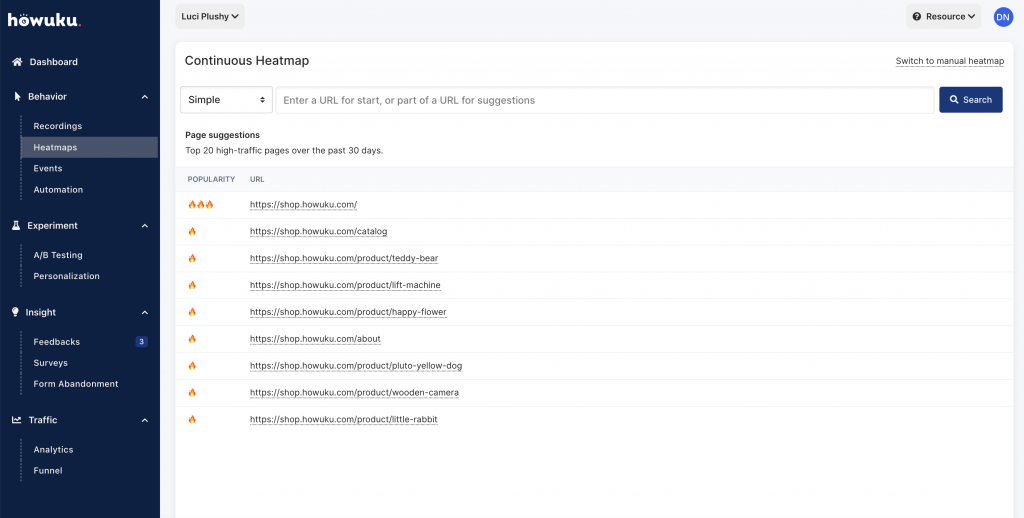The height and width of the screenshot is (518, 1024).
Task: Focus the URL search input field
Action: [x=605, y=100]
